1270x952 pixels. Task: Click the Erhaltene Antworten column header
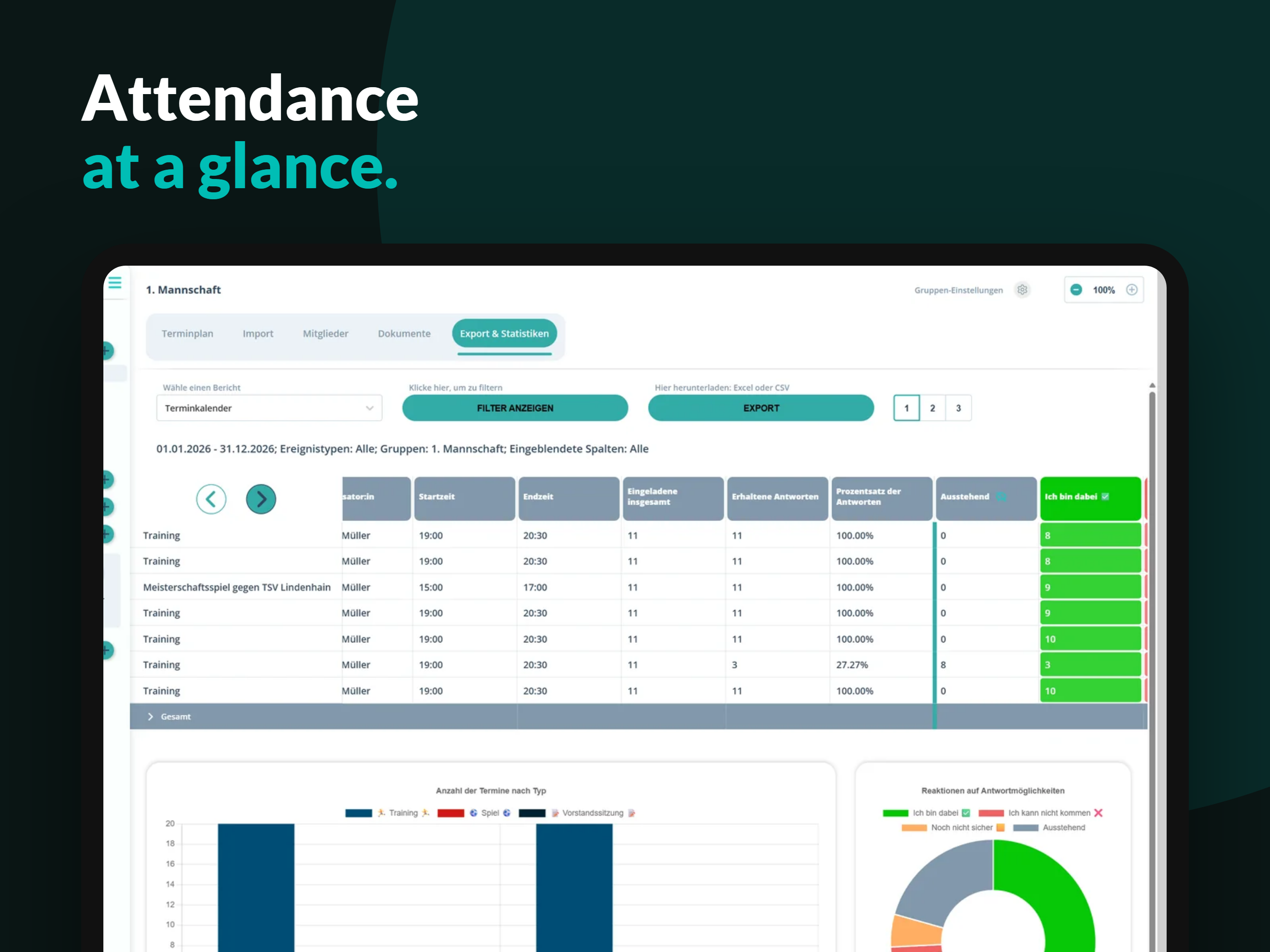(x=778, y=499)
